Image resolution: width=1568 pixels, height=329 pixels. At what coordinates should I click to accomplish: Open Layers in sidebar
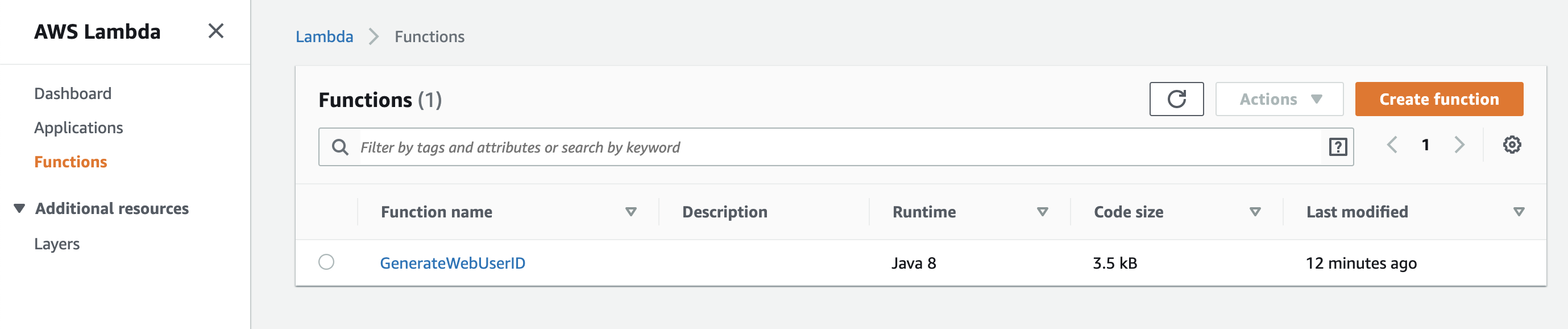click(x=57, y=244)
